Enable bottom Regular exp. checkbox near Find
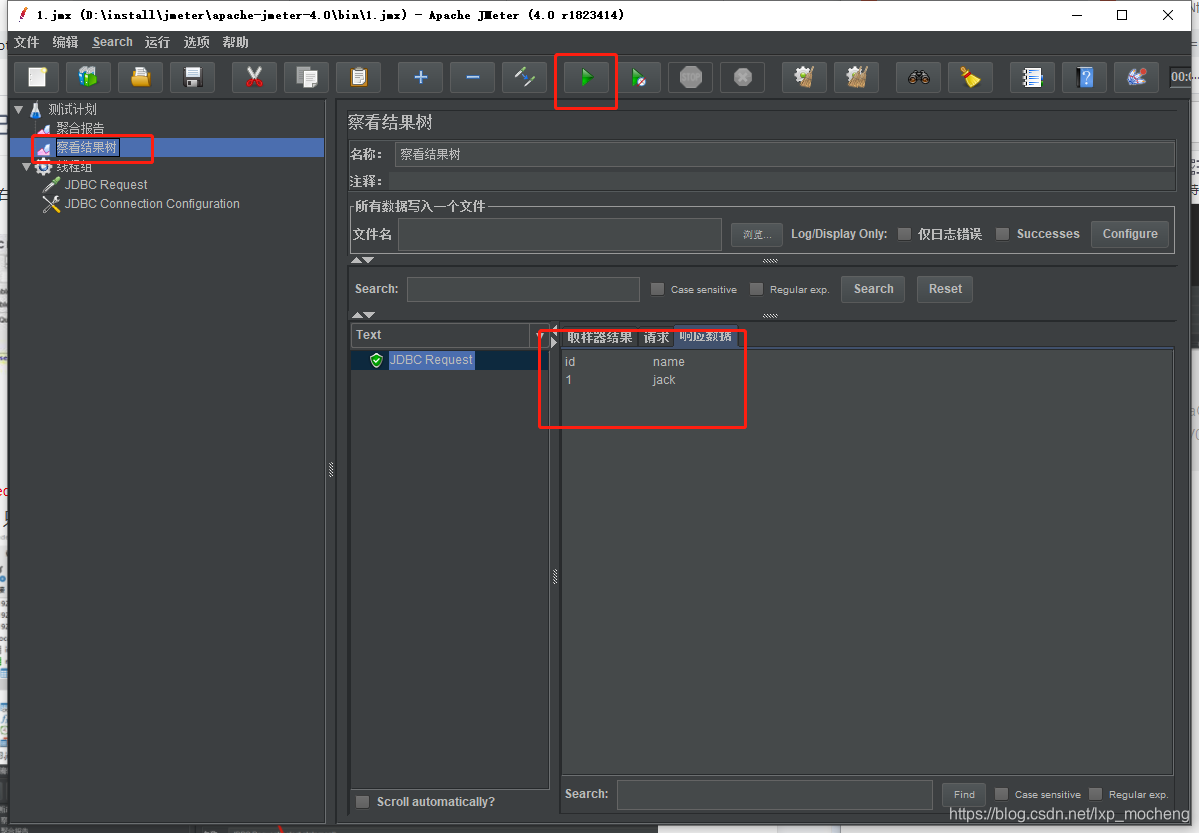Viewport: 1199px width, 833px height. tap(1095, 794)
